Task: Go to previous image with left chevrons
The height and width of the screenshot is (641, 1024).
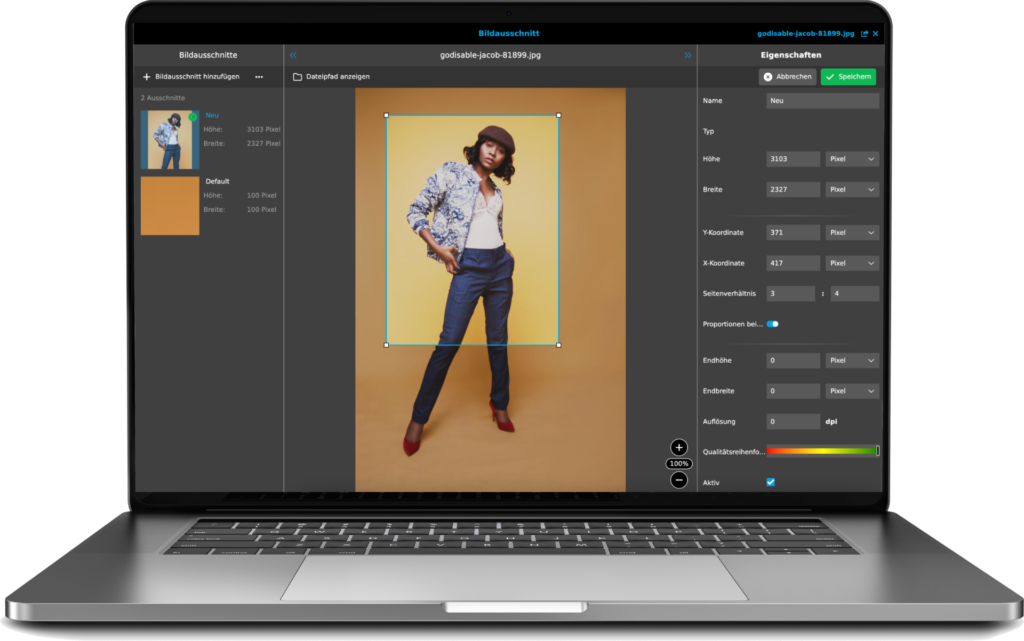Action: [293, 55]
